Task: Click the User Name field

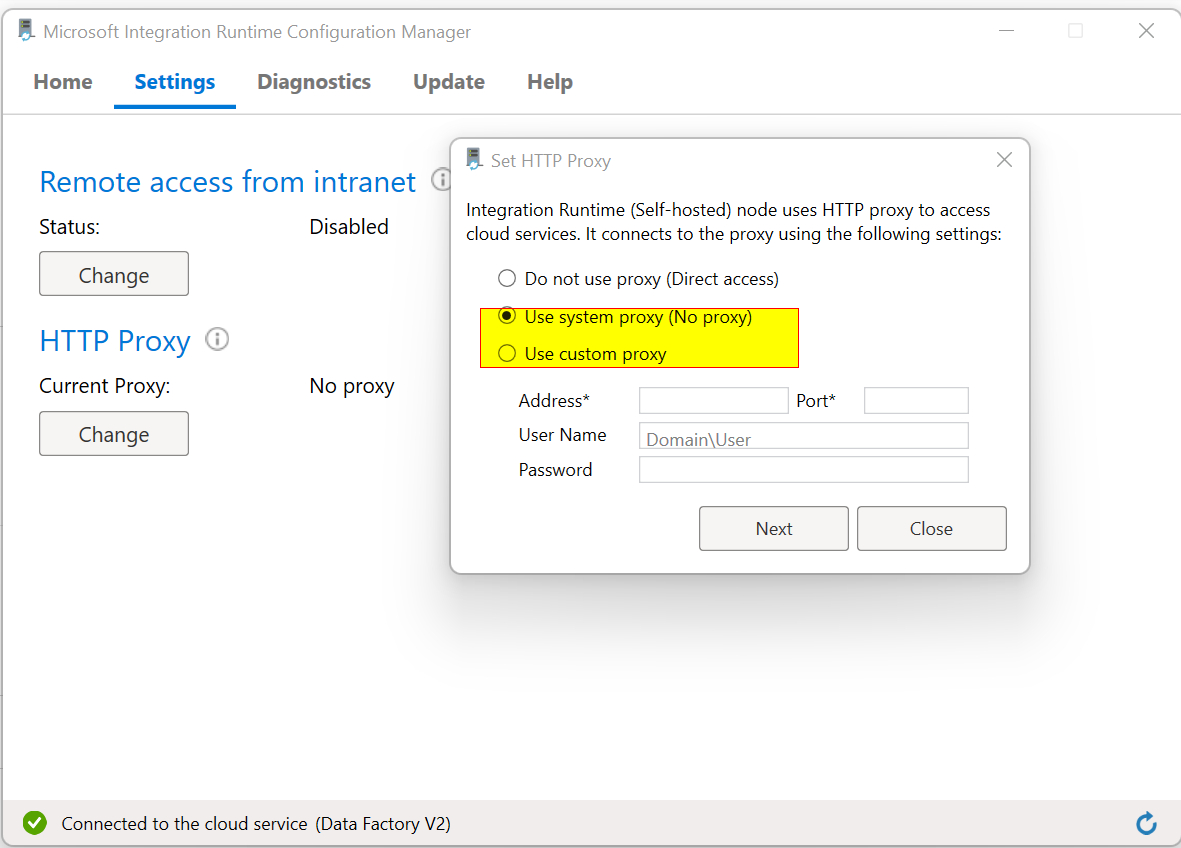Action: [x=803, y=435]
